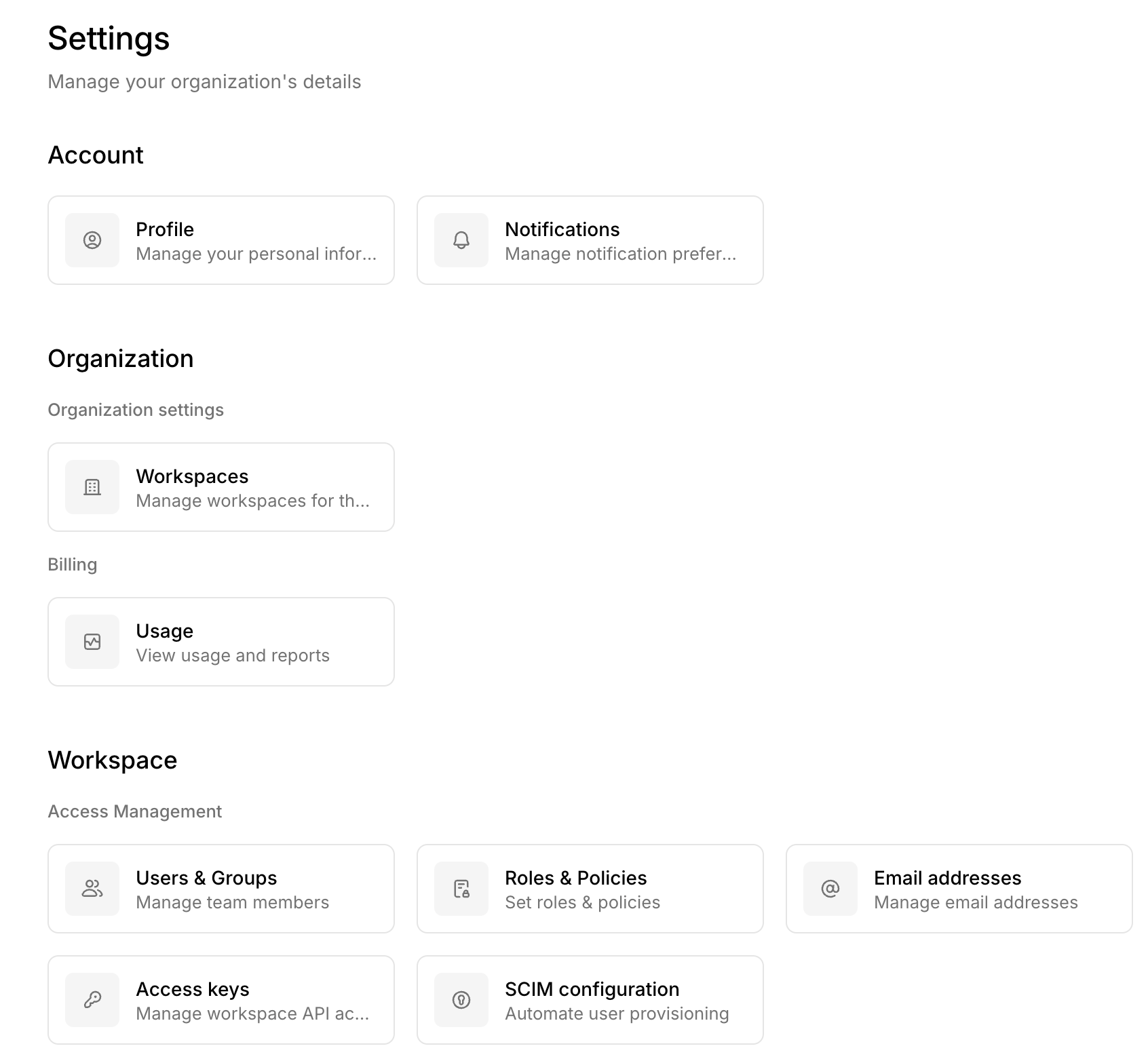
Task: Open Email addresses title
Action: tap(947, 878)
